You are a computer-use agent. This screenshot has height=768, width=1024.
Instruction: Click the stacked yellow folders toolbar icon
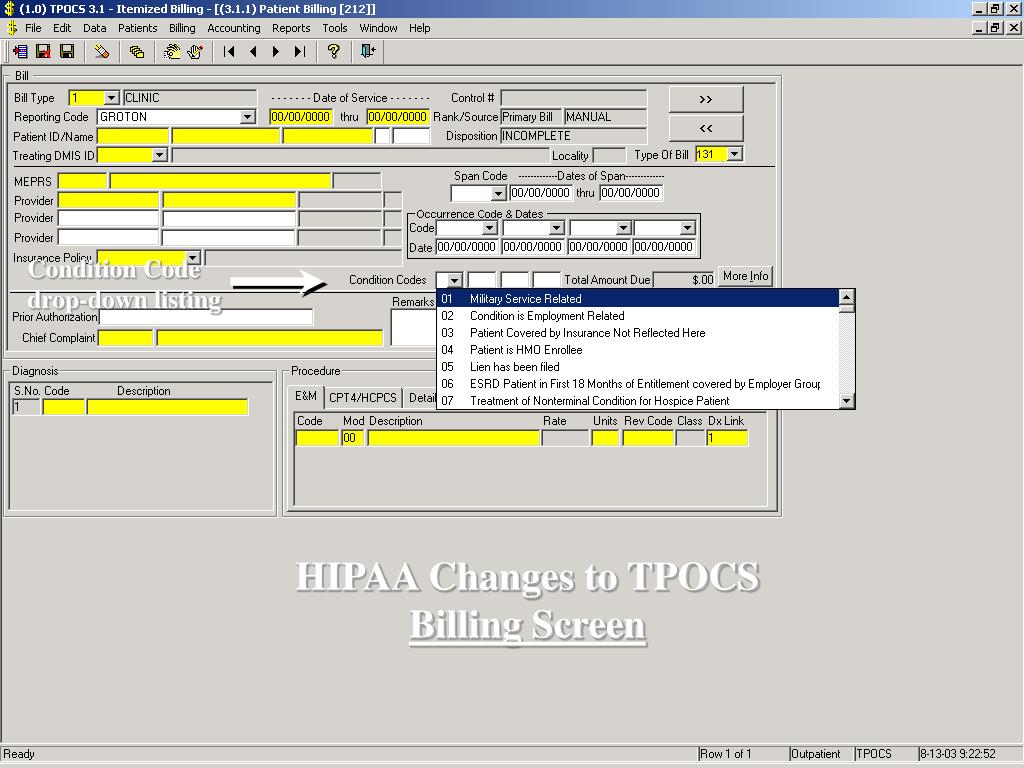(136, 52)
